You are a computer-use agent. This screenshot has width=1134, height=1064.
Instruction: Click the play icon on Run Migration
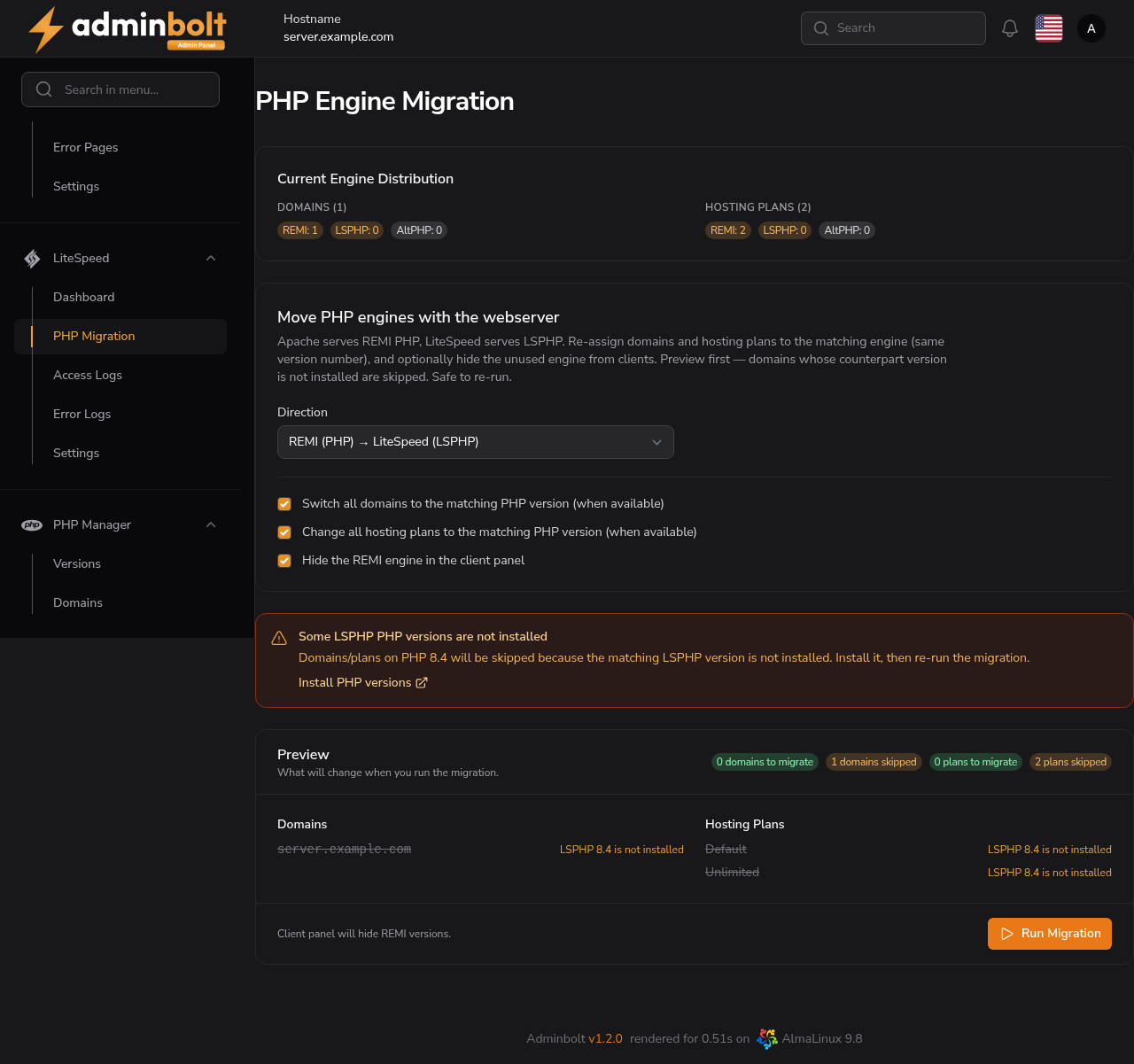(x=1006, y=934)
